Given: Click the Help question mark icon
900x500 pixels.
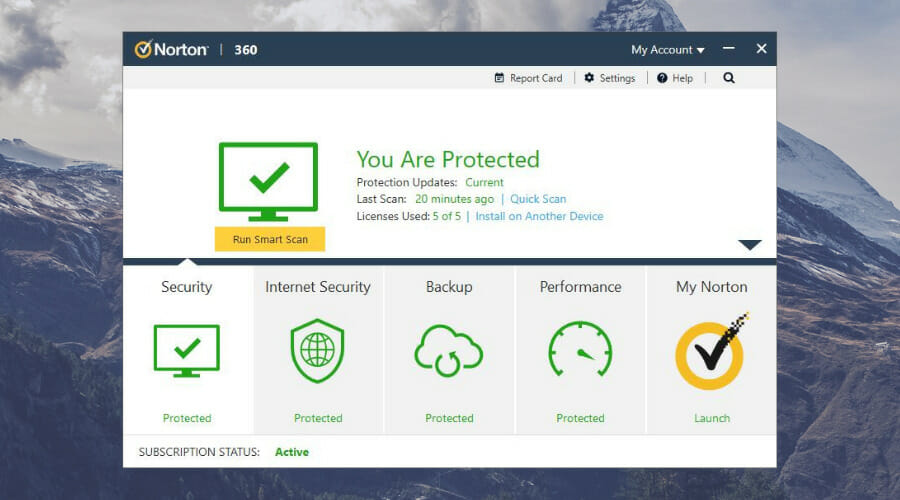Looking at the screenshot, I should tap(662, 77).
